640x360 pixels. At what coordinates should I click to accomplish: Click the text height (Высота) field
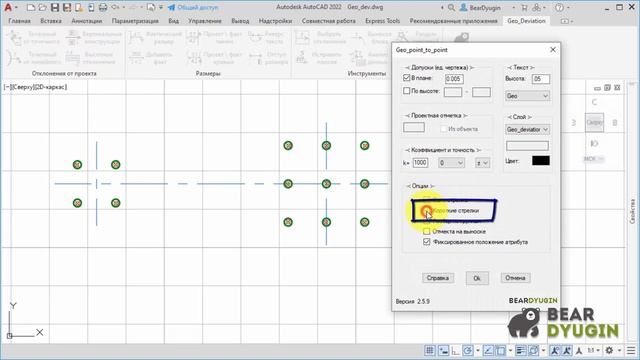(541, 79)
